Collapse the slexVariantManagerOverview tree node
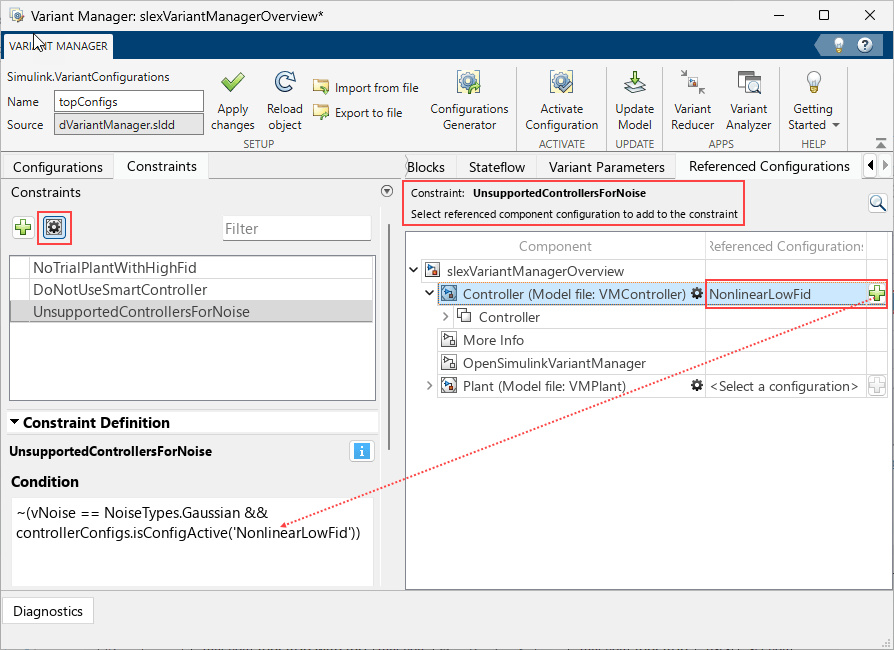This screenshot has height=650, width=894. [x=414, y=270]
